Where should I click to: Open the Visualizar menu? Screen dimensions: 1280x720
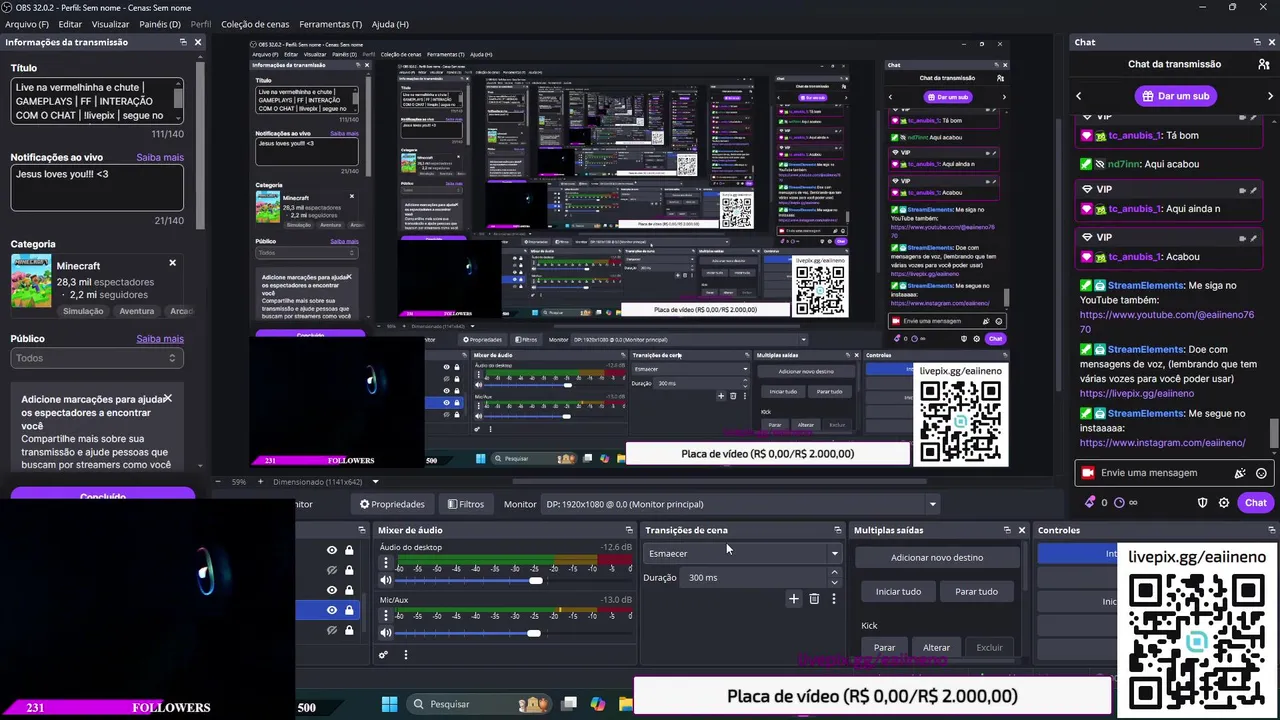click(110, 24)
